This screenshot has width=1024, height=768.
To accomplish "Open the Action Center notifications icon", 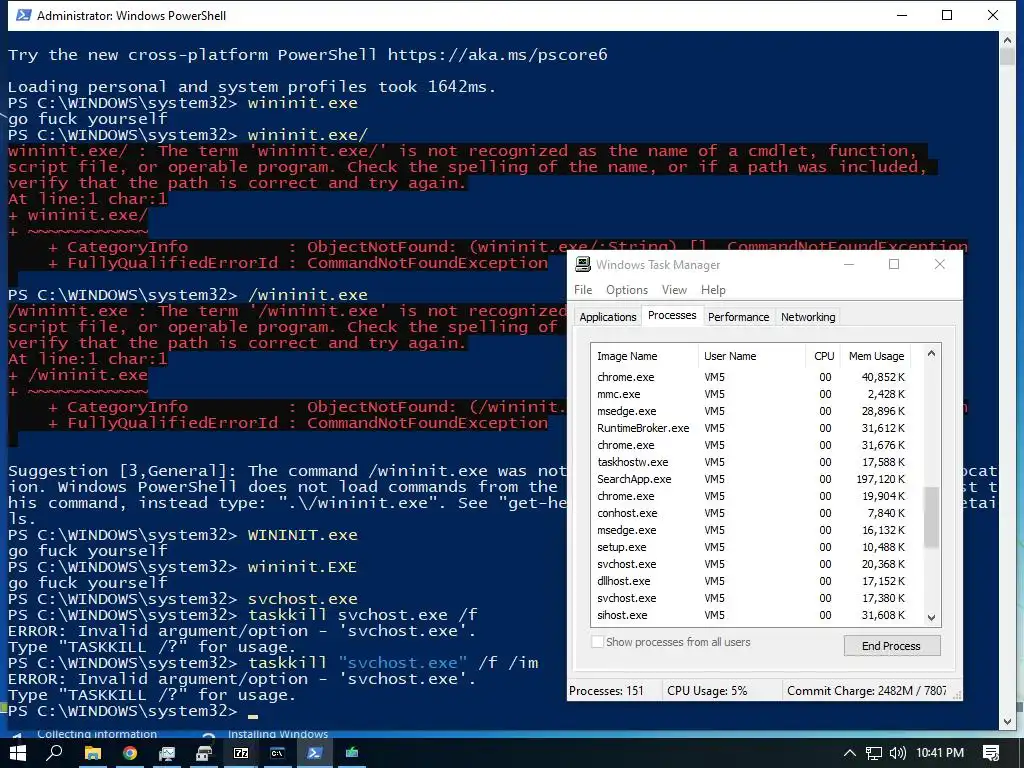I will point(991,753).
